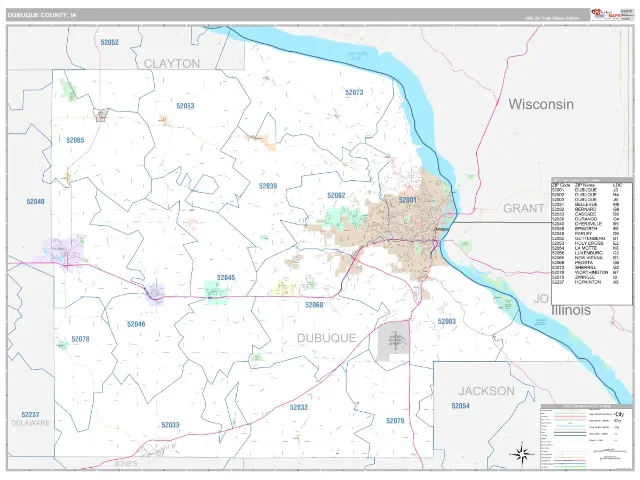Click the WORTHINGTON row in the ZIP index
Viewport: 640px width, 480px height.
[x=586, y=272]
